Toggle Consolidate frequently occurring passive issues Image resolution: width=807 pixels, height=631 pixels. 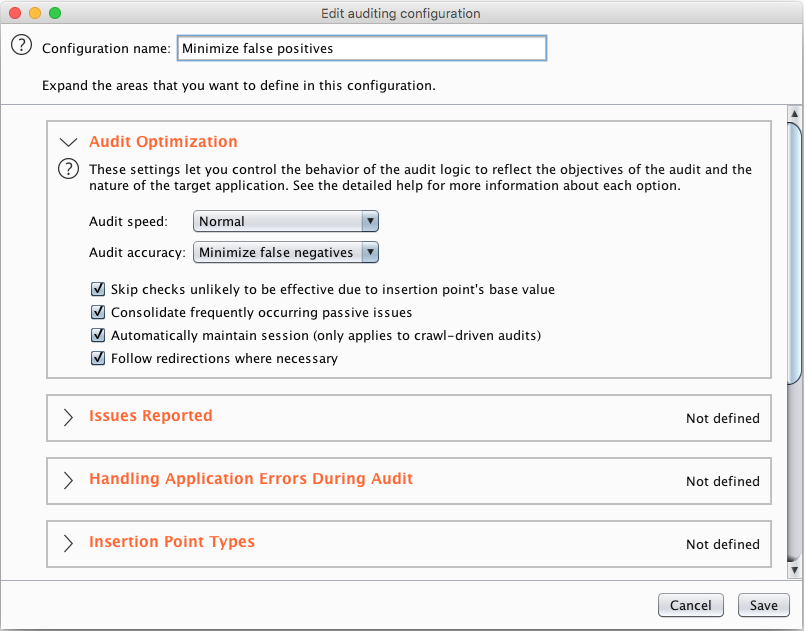click(98, 312)
